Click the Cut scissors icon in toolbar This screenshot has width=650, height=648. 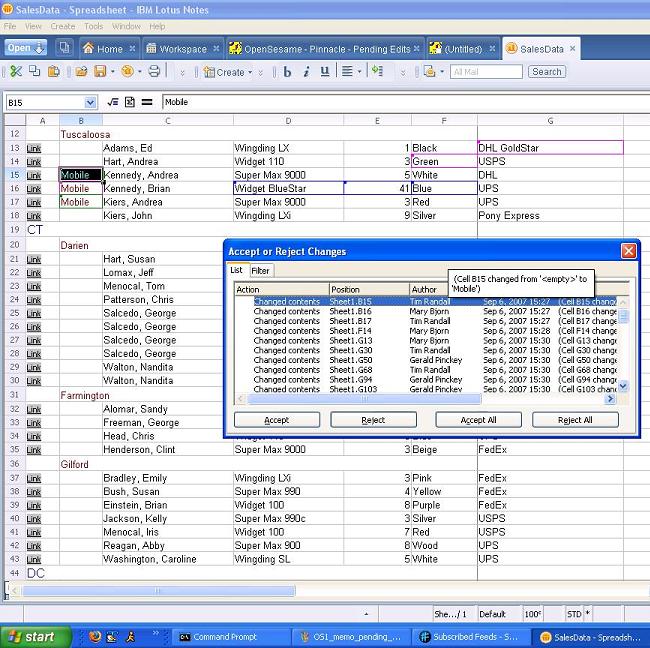pos(15,72)
